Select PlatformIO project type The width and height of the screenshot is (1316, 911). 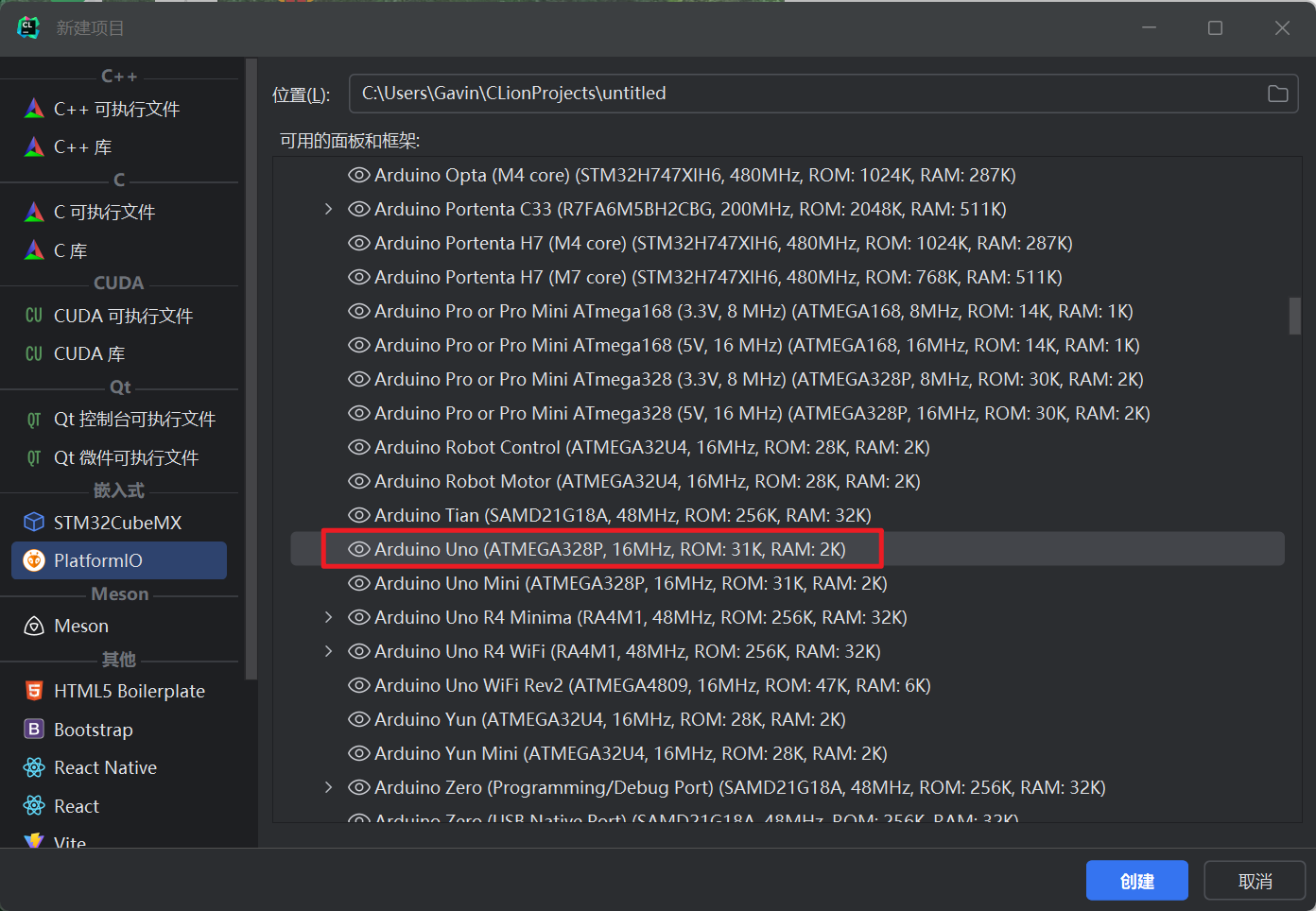pos(119,560)
